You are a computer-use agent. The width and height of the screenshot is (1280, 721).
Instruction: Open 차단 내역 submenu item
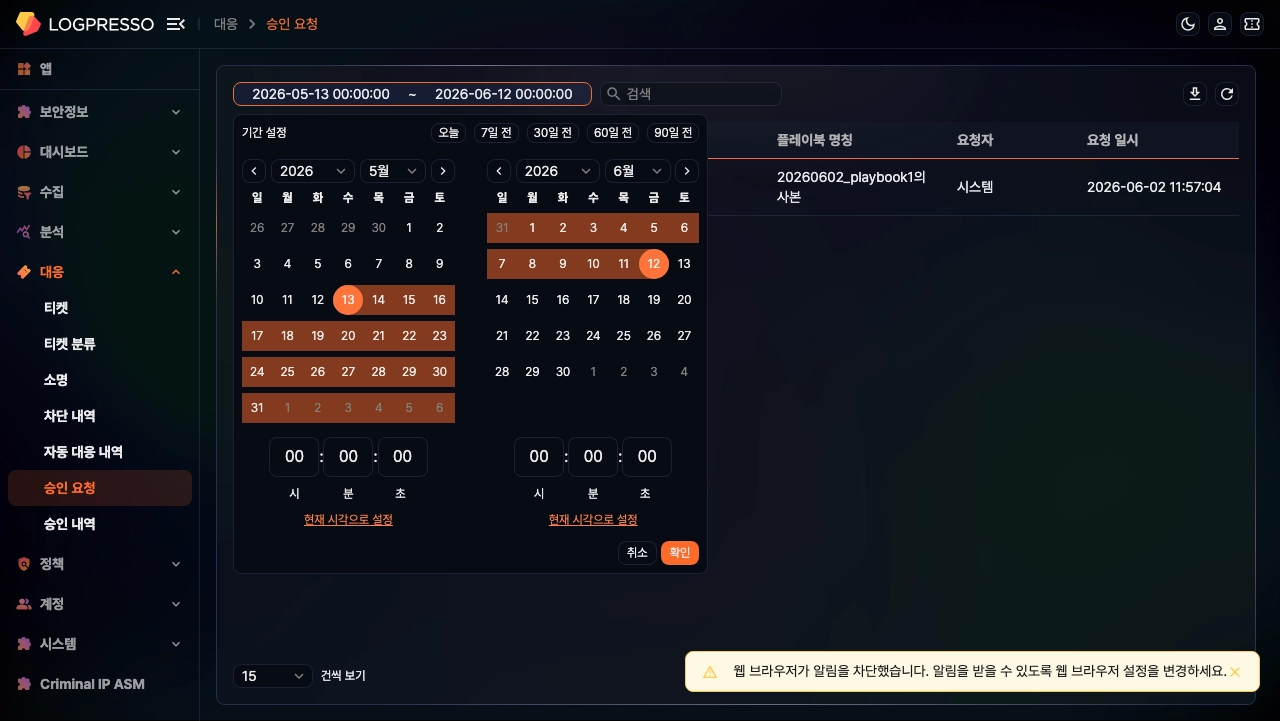click(x=99, y=416)
